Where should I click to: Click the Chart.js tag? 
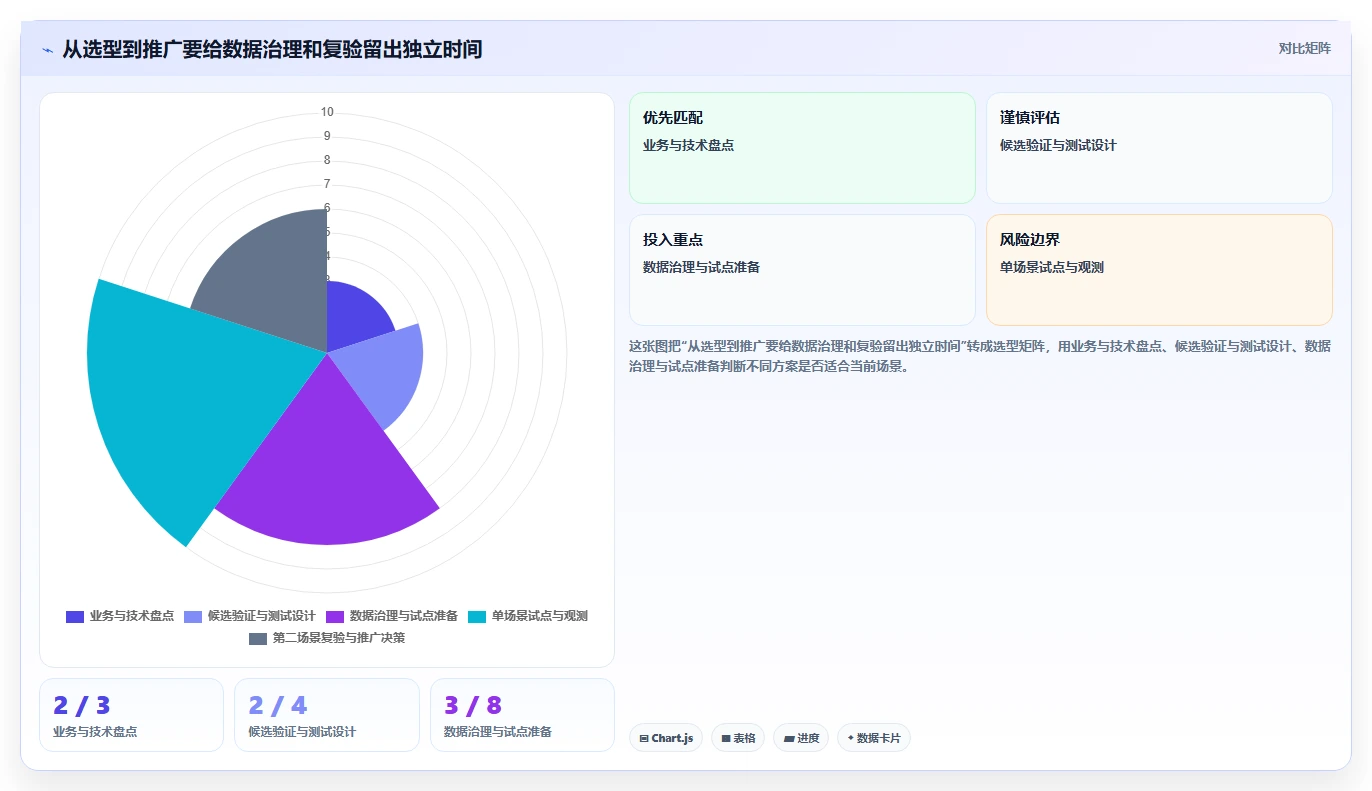click(x=666, y=738)
